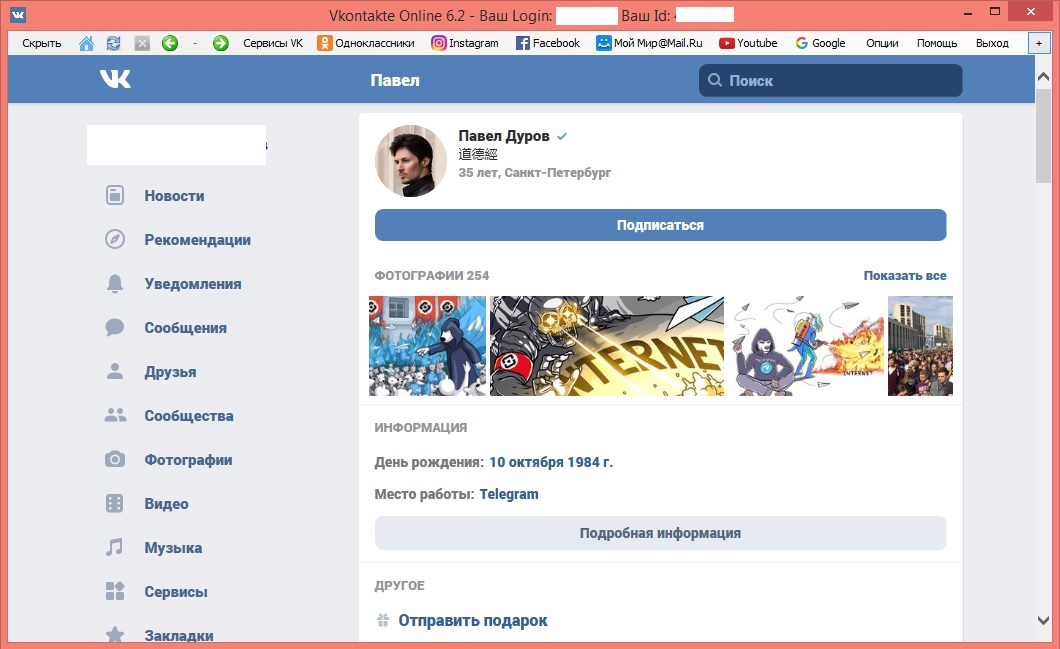Click the Vkontakte Online app icon in title bar
This screenshot has height=649, width=1060.
(x=18, y=14)
